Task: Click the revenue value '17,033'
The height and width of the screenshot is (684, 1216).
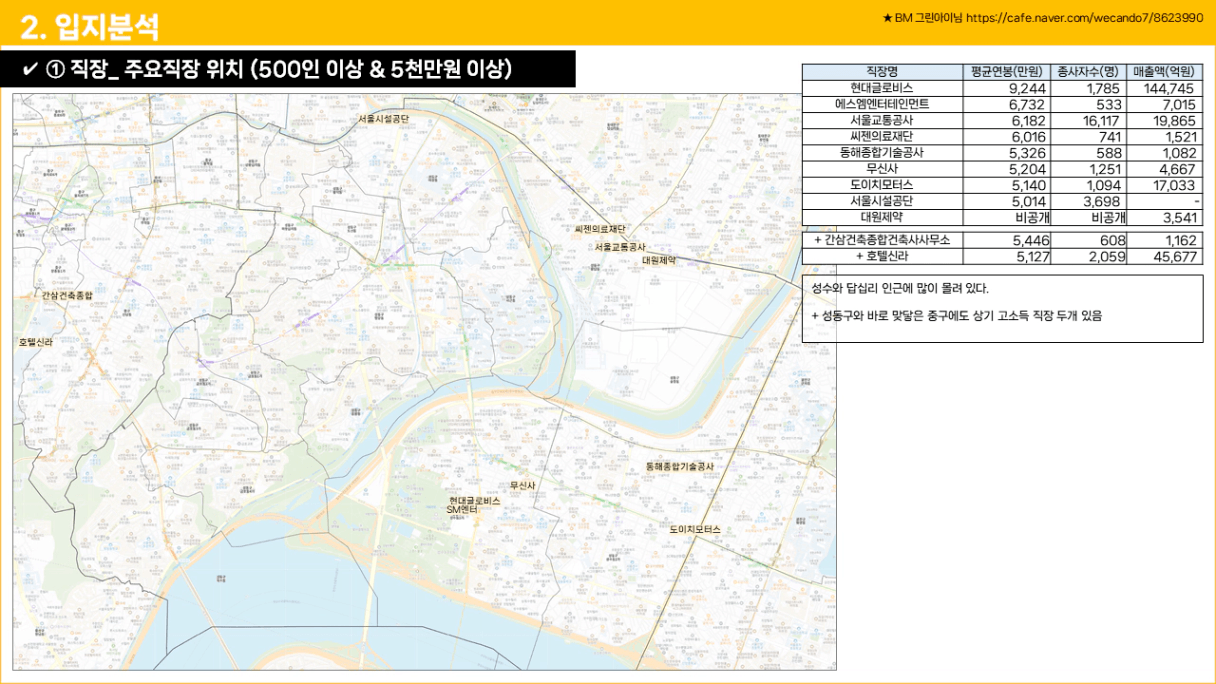Action: pyautogui.click(x=1174, y=186)
